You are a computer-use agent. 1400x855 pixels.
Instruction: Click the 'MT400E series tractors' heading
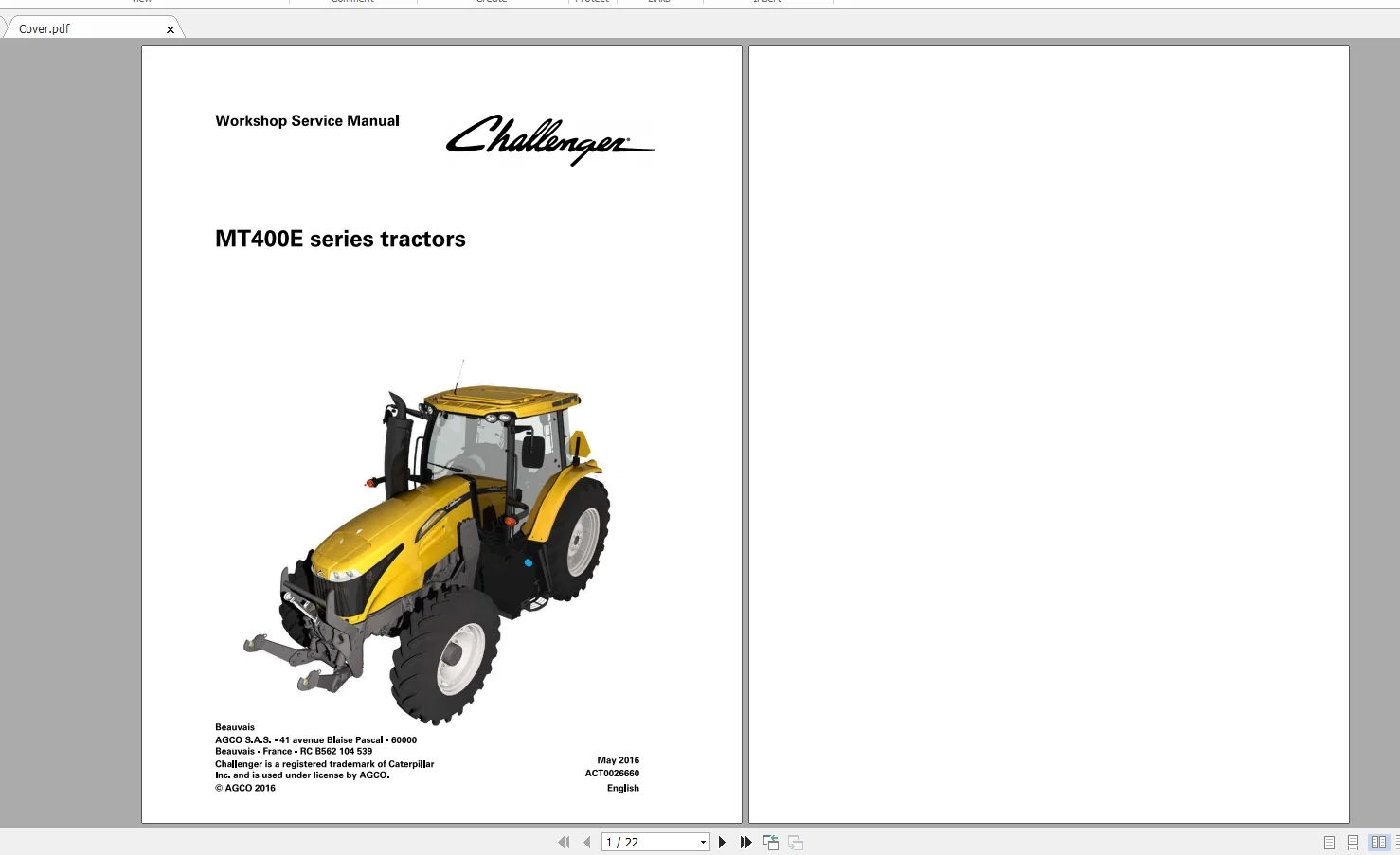tap(340, 239)
